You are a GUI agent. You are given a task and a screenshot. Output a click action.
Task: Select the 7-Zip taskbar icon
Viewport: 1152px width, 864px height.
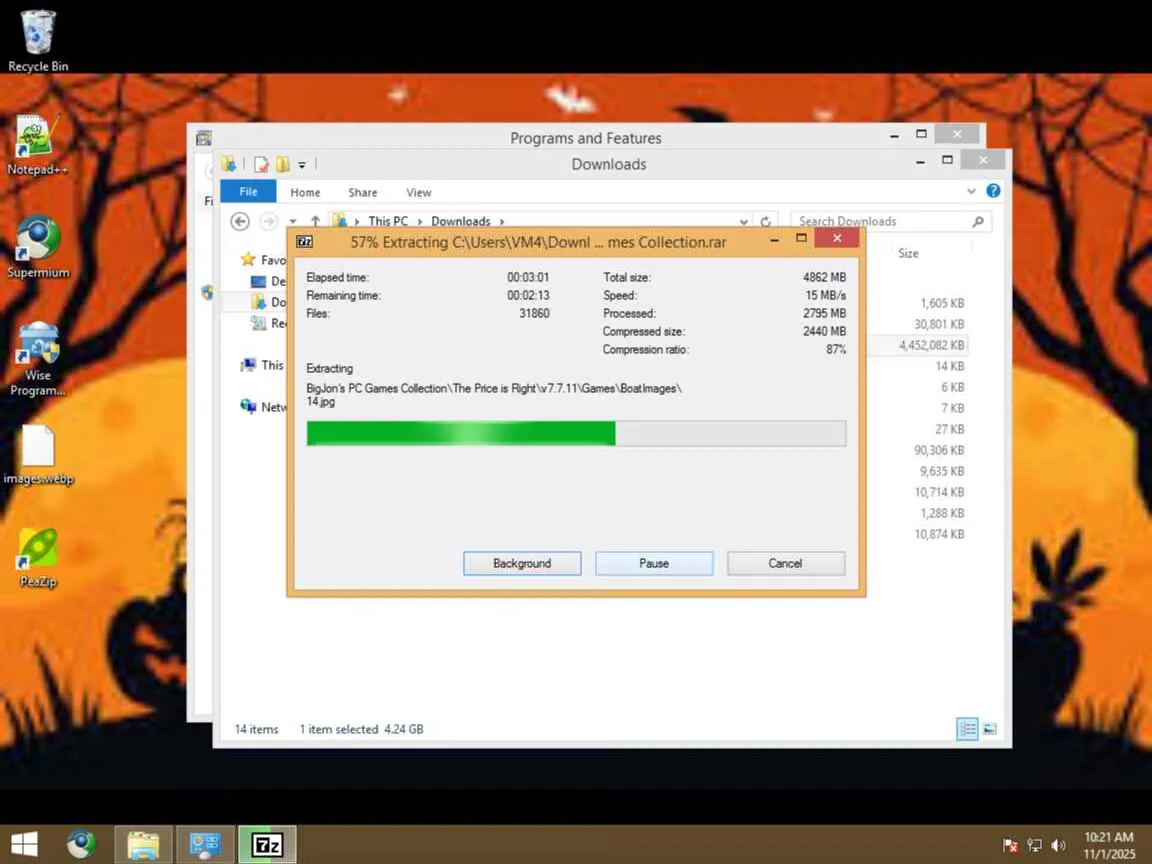267,844
